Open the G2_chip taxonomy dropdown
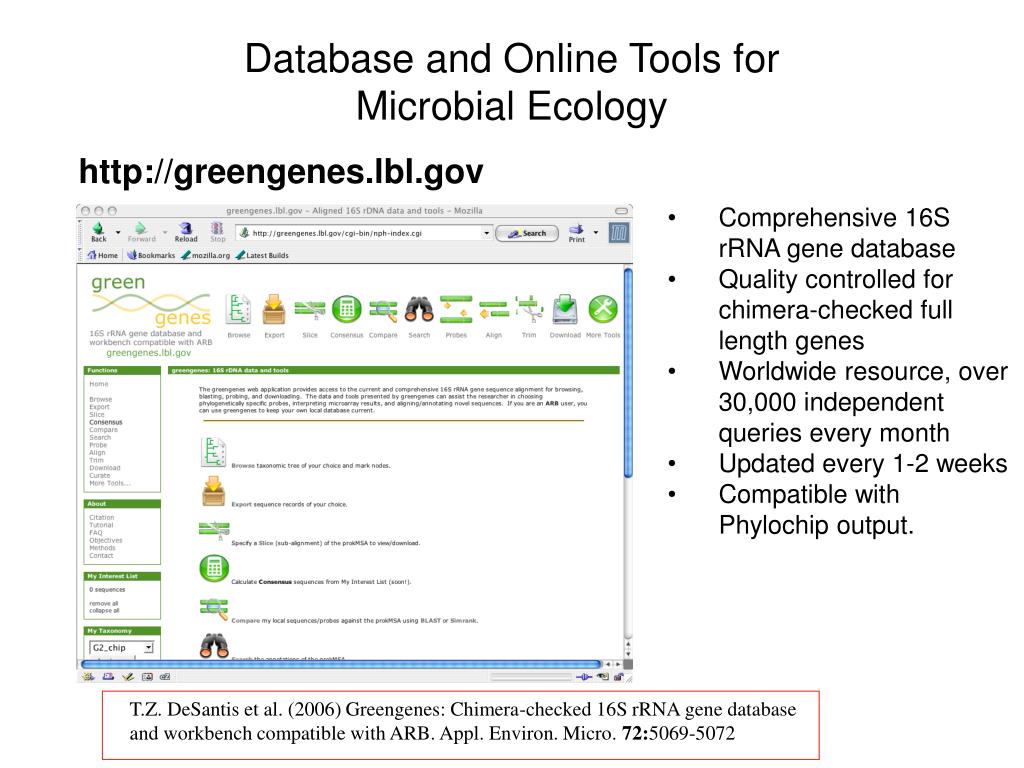1024x768 pixels. pyautogui.click(x=121, y=648)
